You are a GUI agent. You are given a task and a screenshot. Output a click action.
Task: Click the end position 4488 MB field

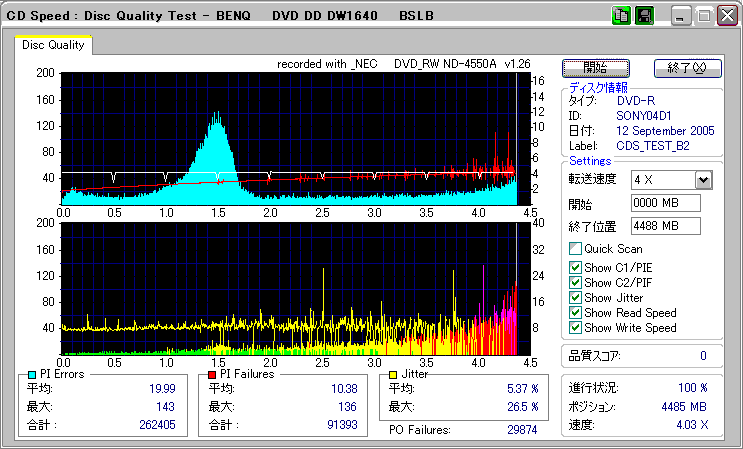pyautogui.click(x=666, y=225)
